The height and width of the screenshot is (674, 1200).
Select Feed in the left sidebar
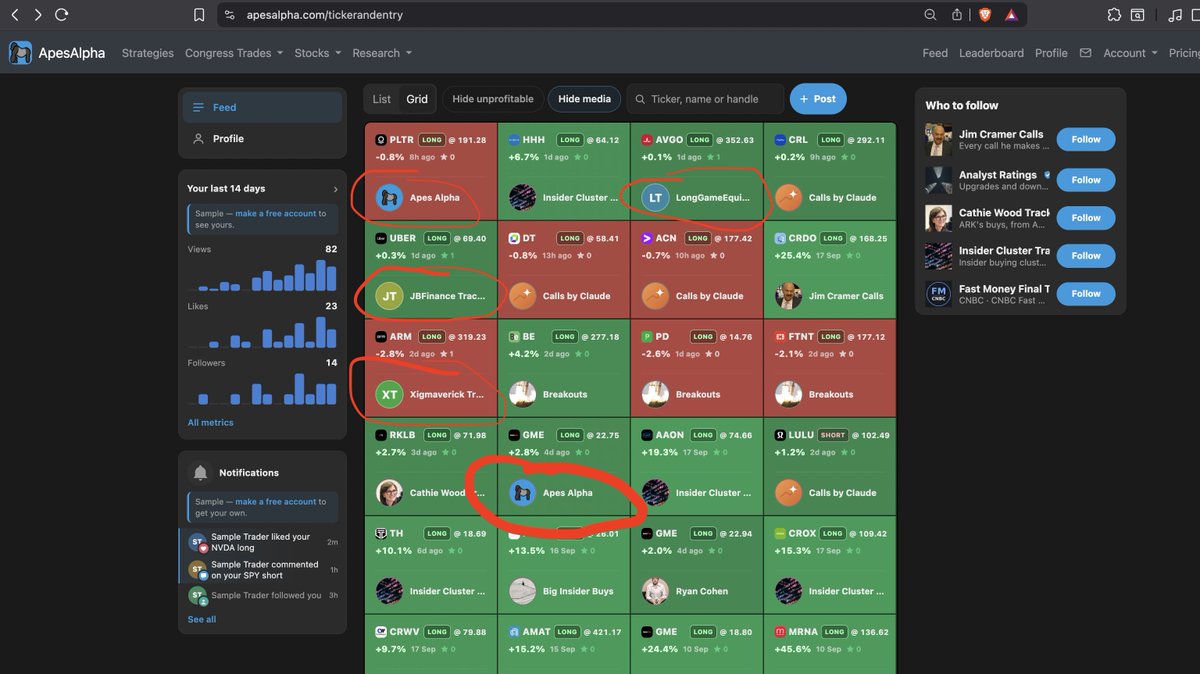pyautogui.click(x=262, y=107)
